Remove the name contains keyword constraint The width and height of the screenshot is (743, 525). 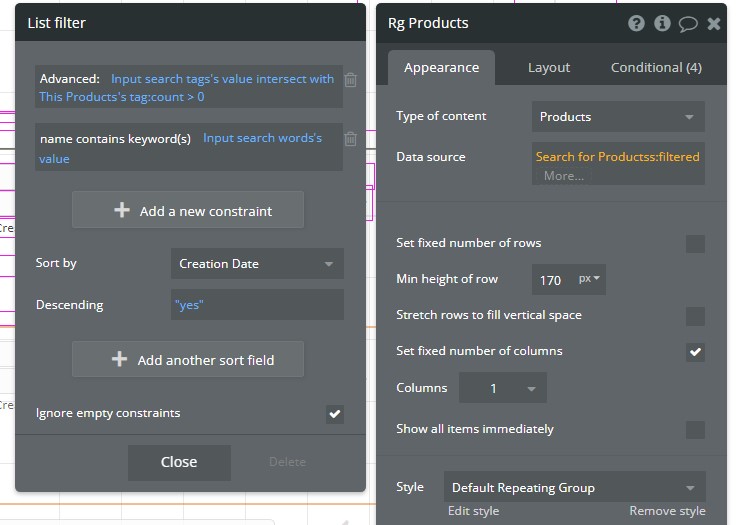point(351,140)
